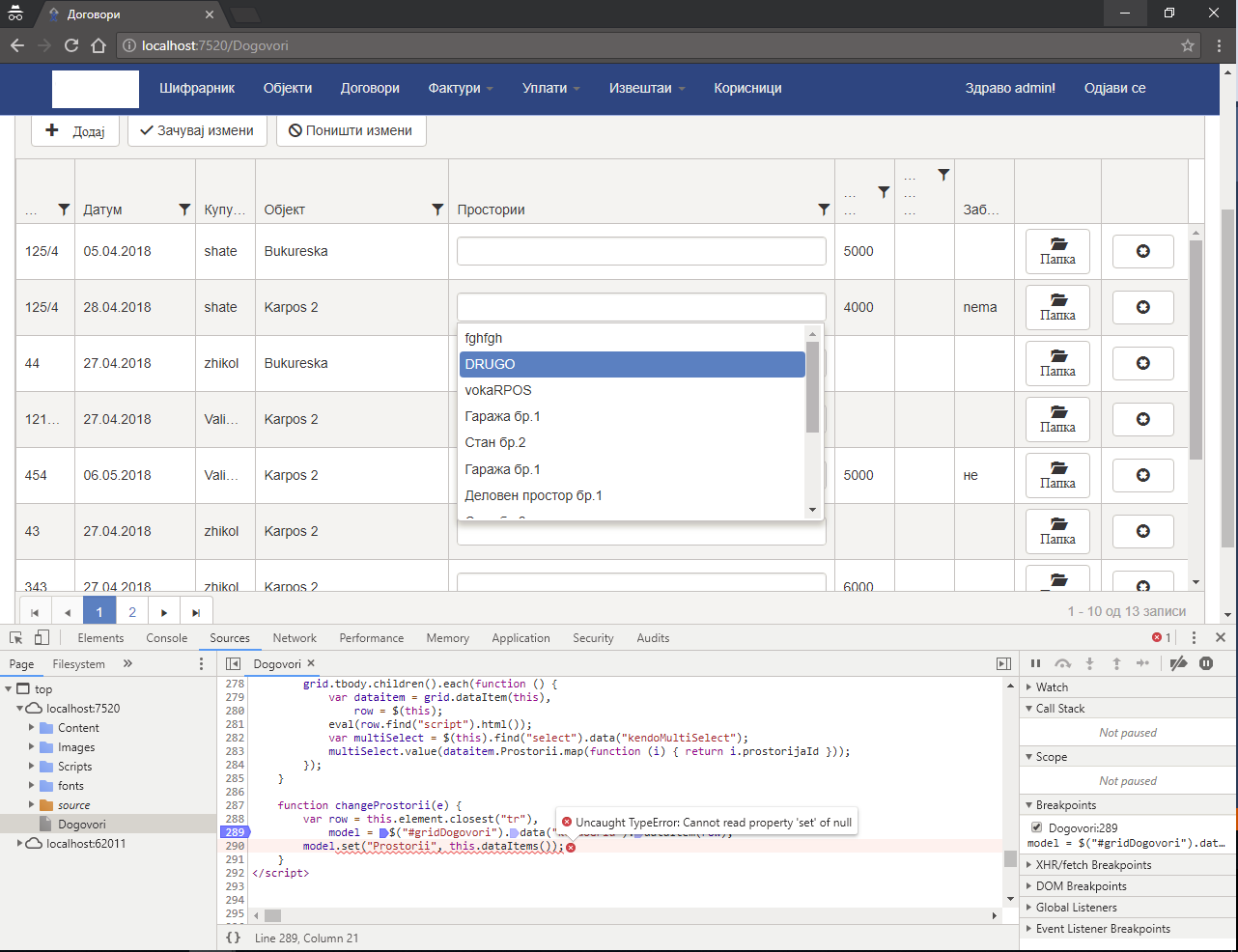The height and width of the screenshot is (952, 1238).
Task: Bookmark page with star icon
Action: [1188, 45]
